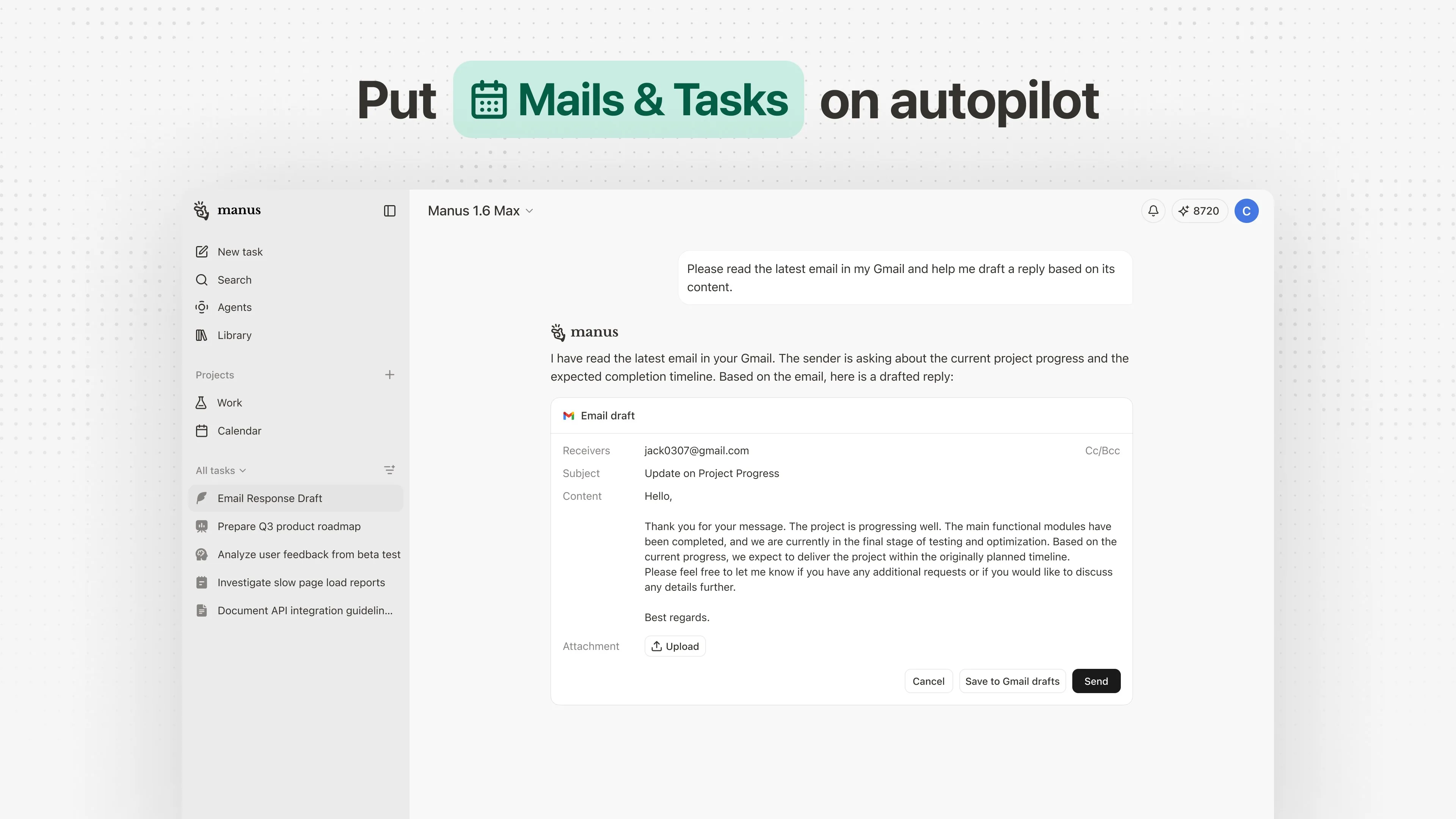
Task: Open the Calendar project
Action: (295, 431)
